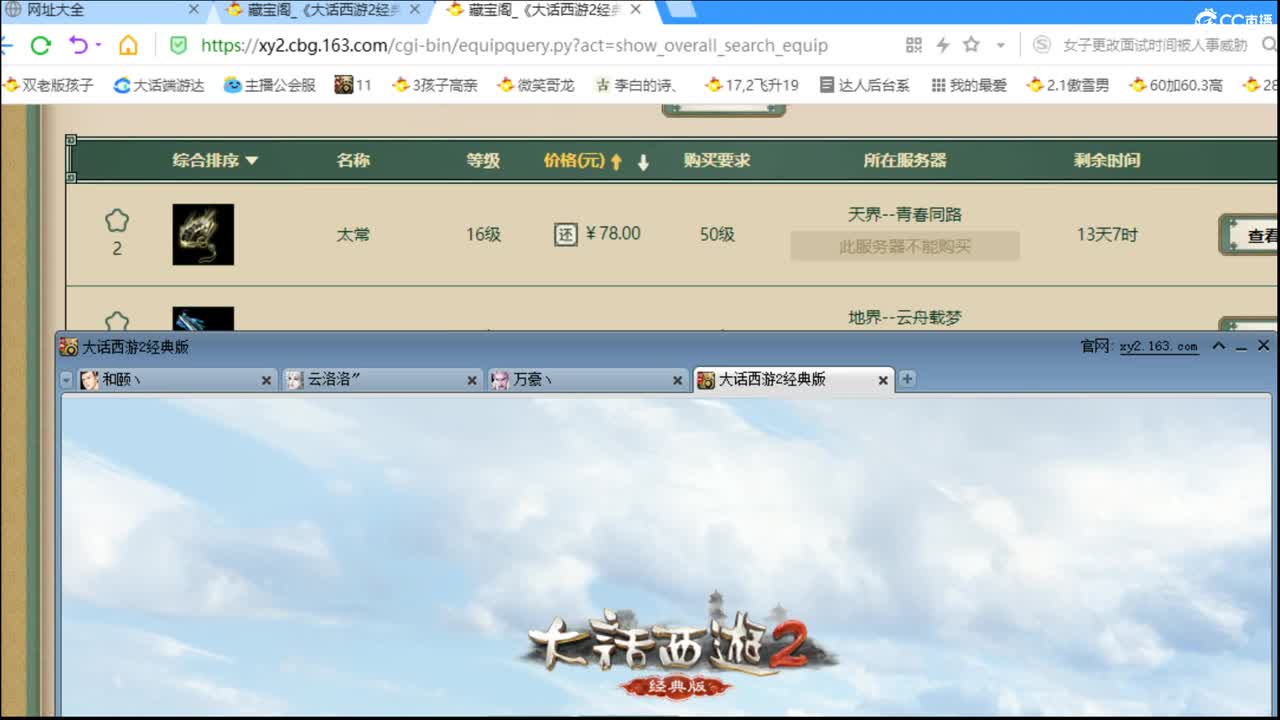
Task: Open the 60加60.3高 bookmark
Action: [1176, 85]
